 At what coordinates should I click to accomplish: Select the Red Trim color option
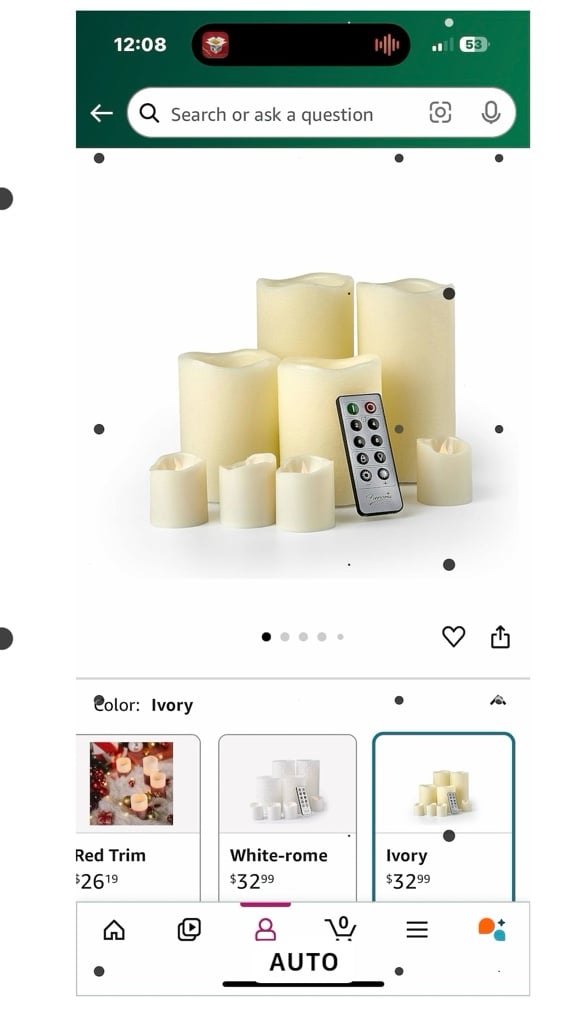pyautogui.click(x=138, y=818)
